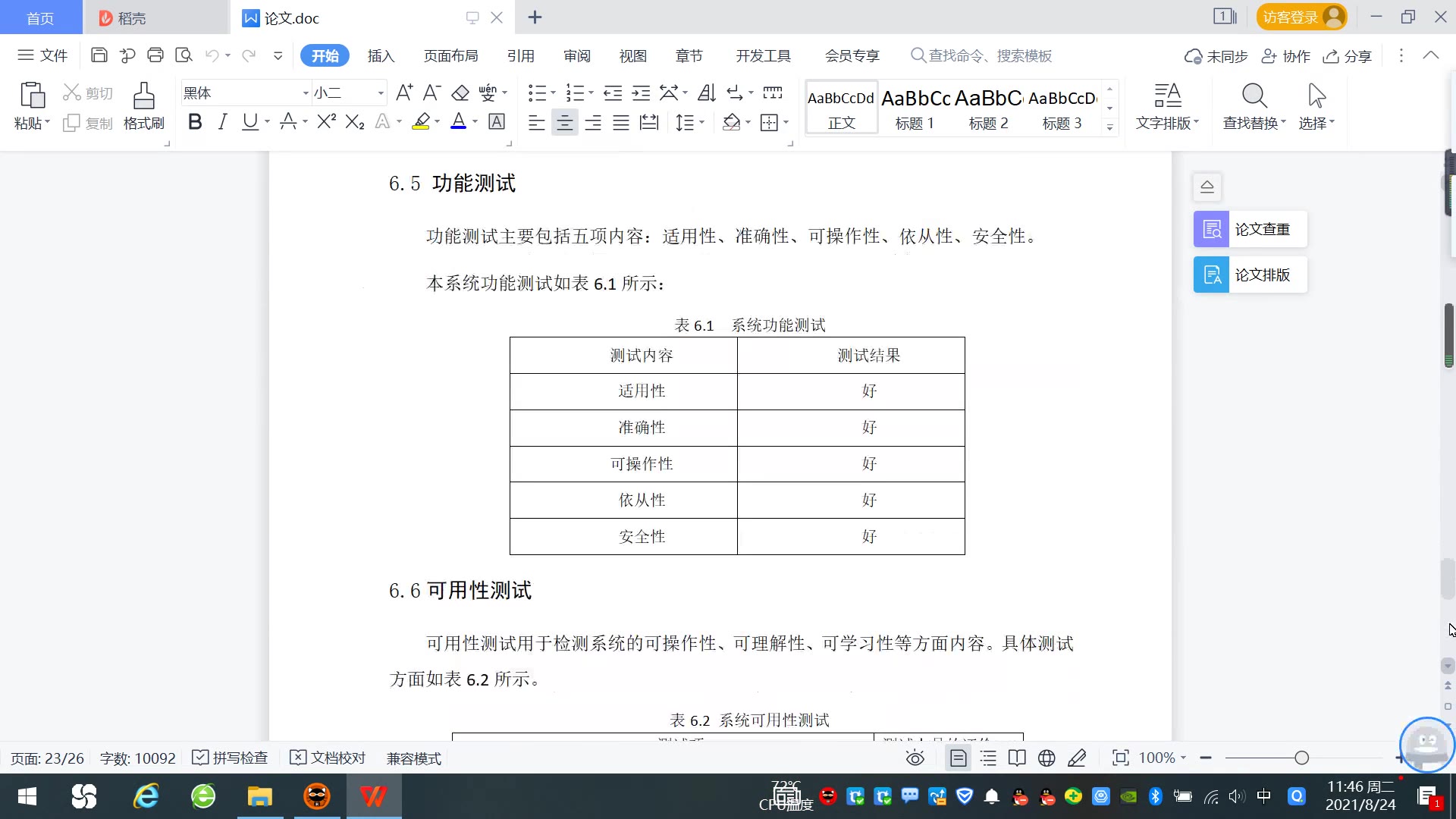Click the Superscript X² icon
The image size is (1456, 819).
click(327, 121)
